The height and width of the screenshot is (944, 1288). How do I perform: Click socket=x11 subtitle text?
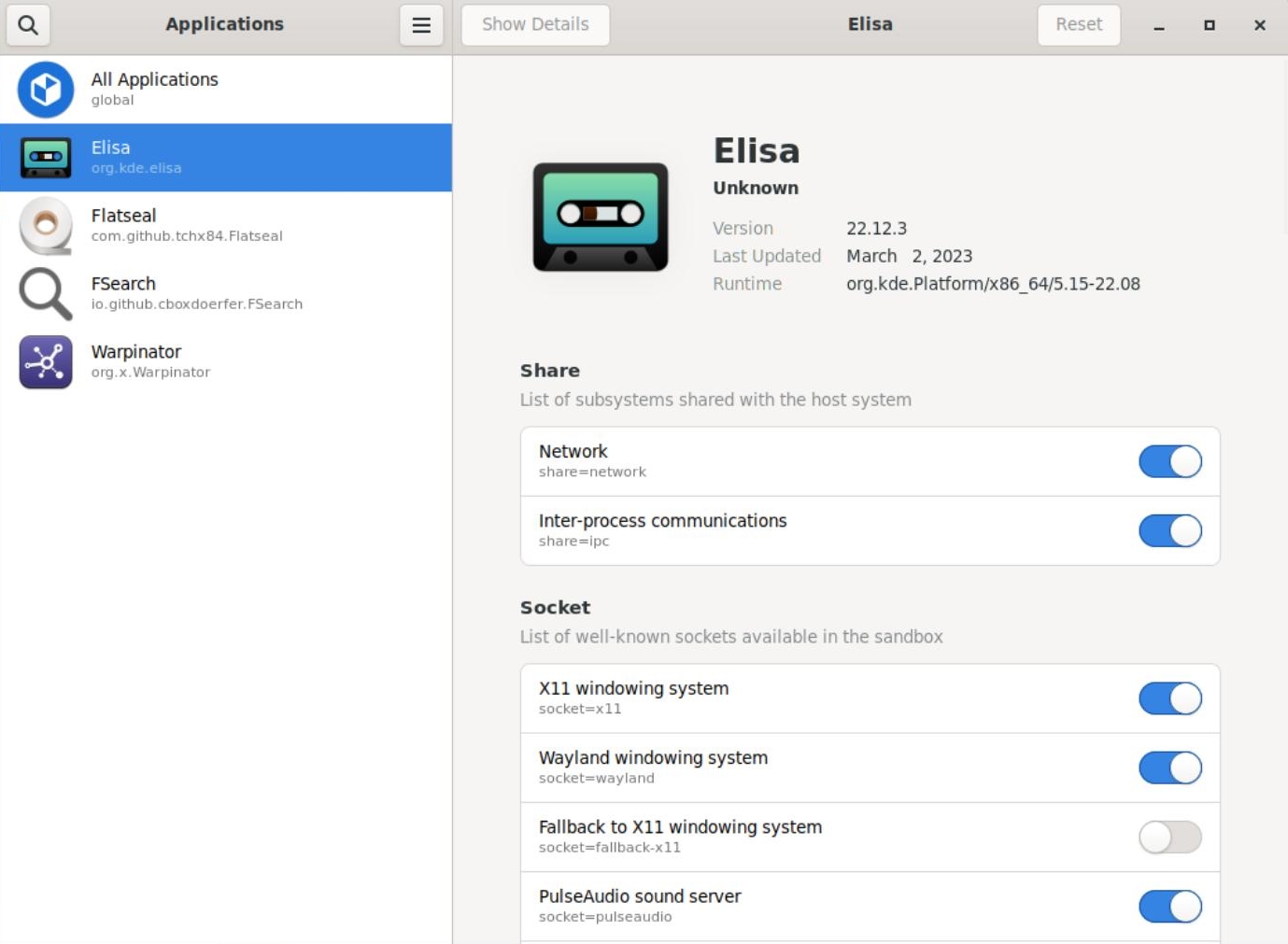click(580, 710)
